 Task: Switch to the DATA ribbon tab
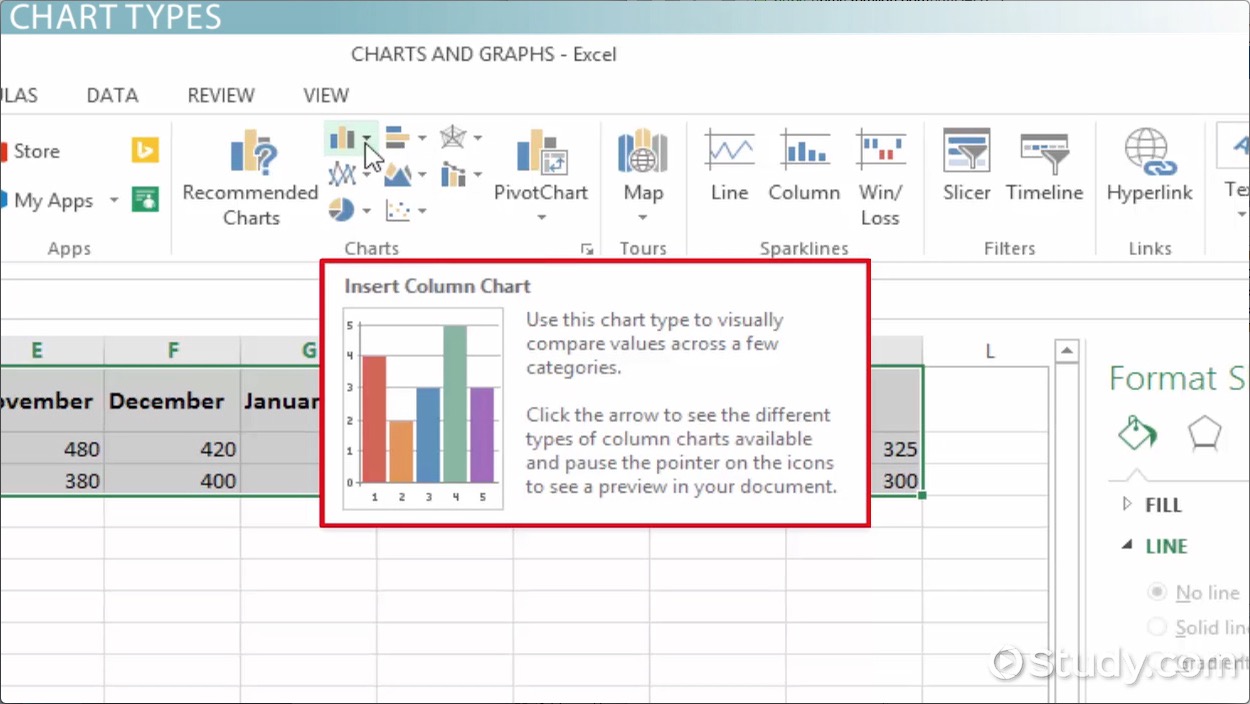[112, 95]
